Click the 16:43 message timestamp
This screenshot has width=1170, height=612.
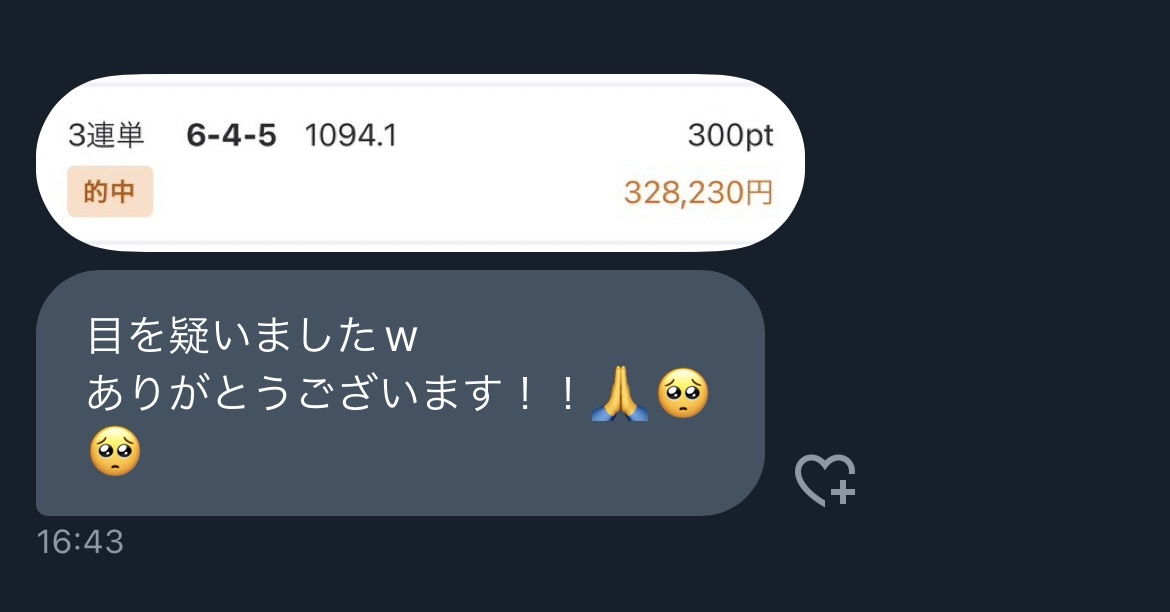[80, 542]
